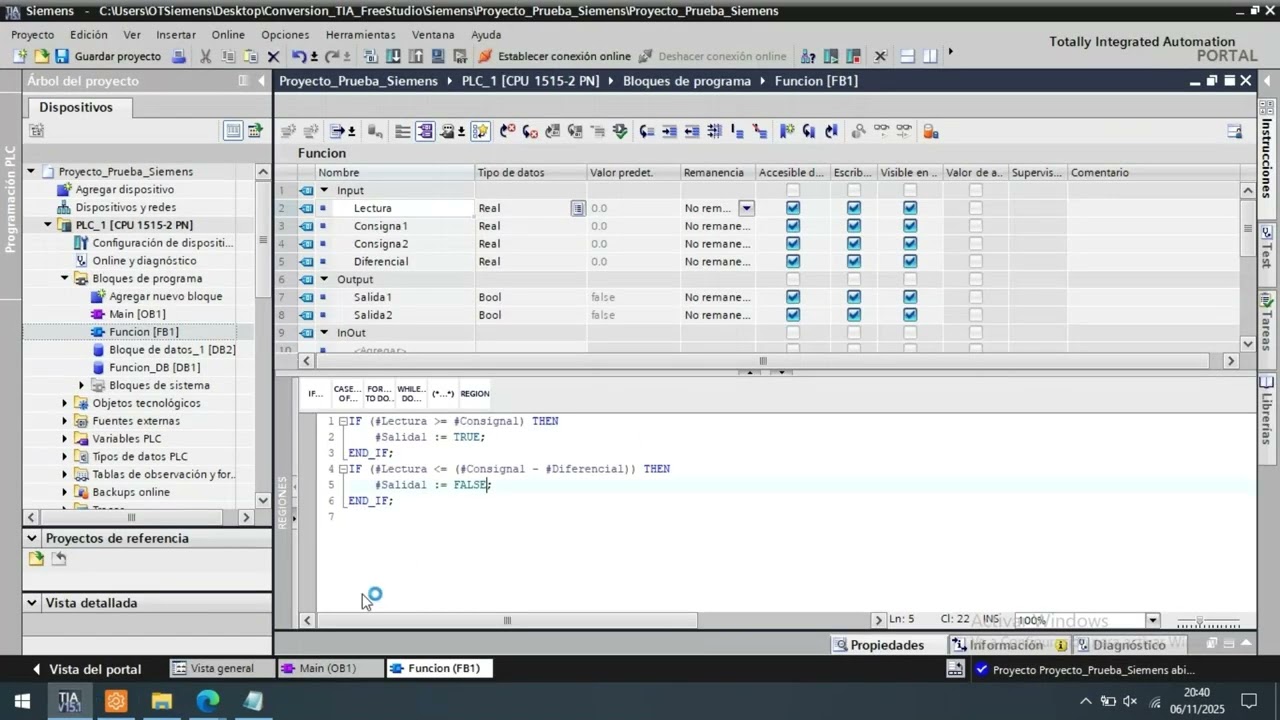Select Funcion_DB [DB1] in tree
This screenshot has height=720, width=1280.
pyautogui.click(x=154, y=367)
